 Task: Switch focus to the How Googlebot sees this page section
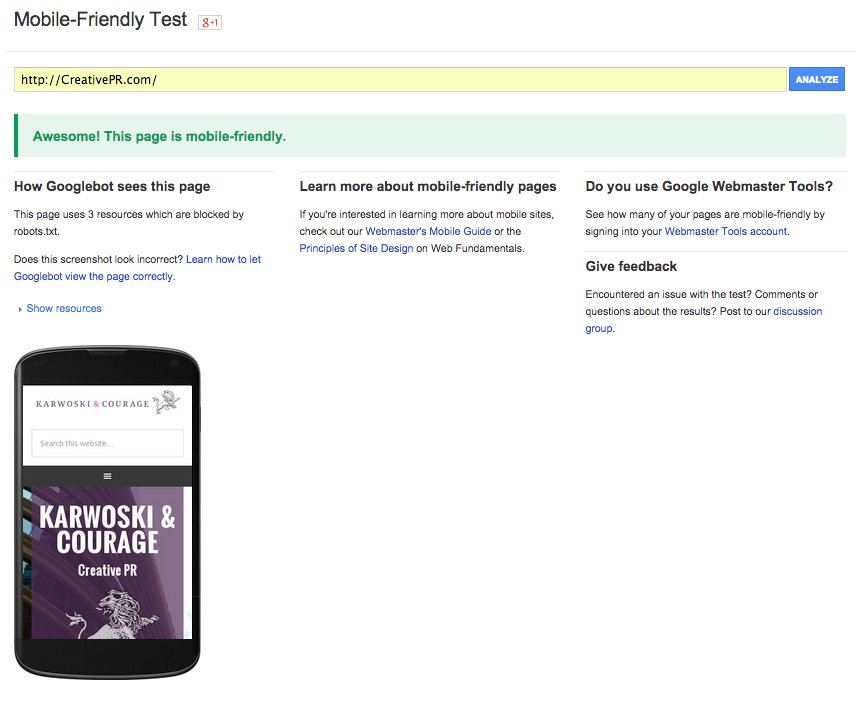tap(111, 186)
